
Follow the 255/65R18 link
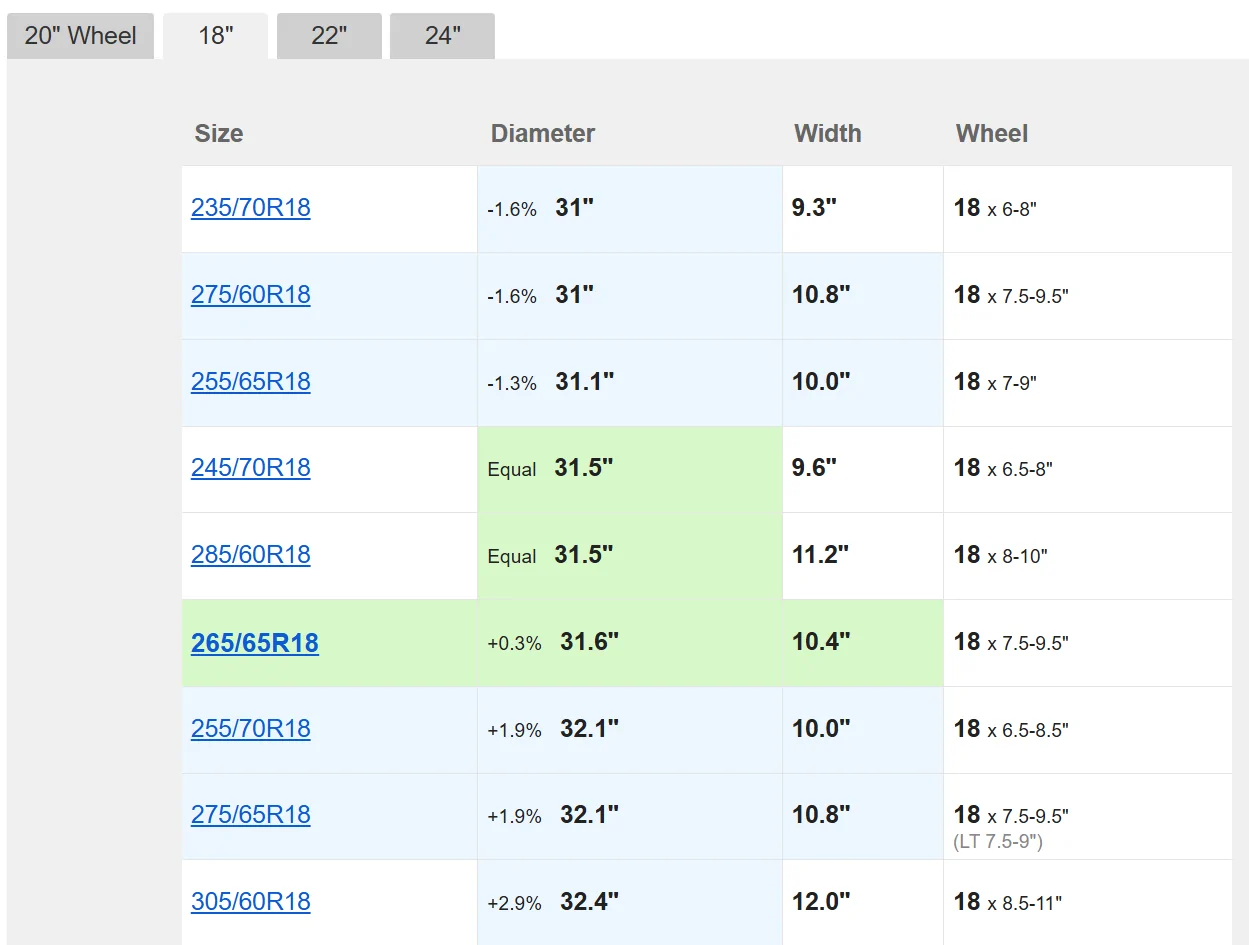250,382
